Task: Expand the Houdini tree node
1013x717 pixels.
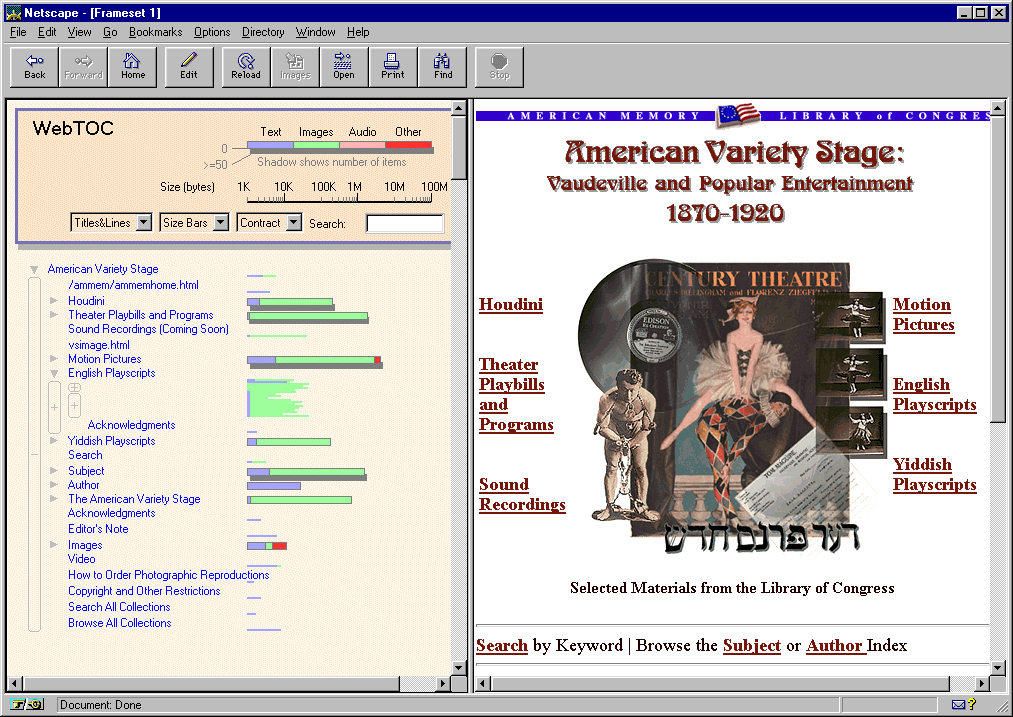Action: [x=54, y=301]
